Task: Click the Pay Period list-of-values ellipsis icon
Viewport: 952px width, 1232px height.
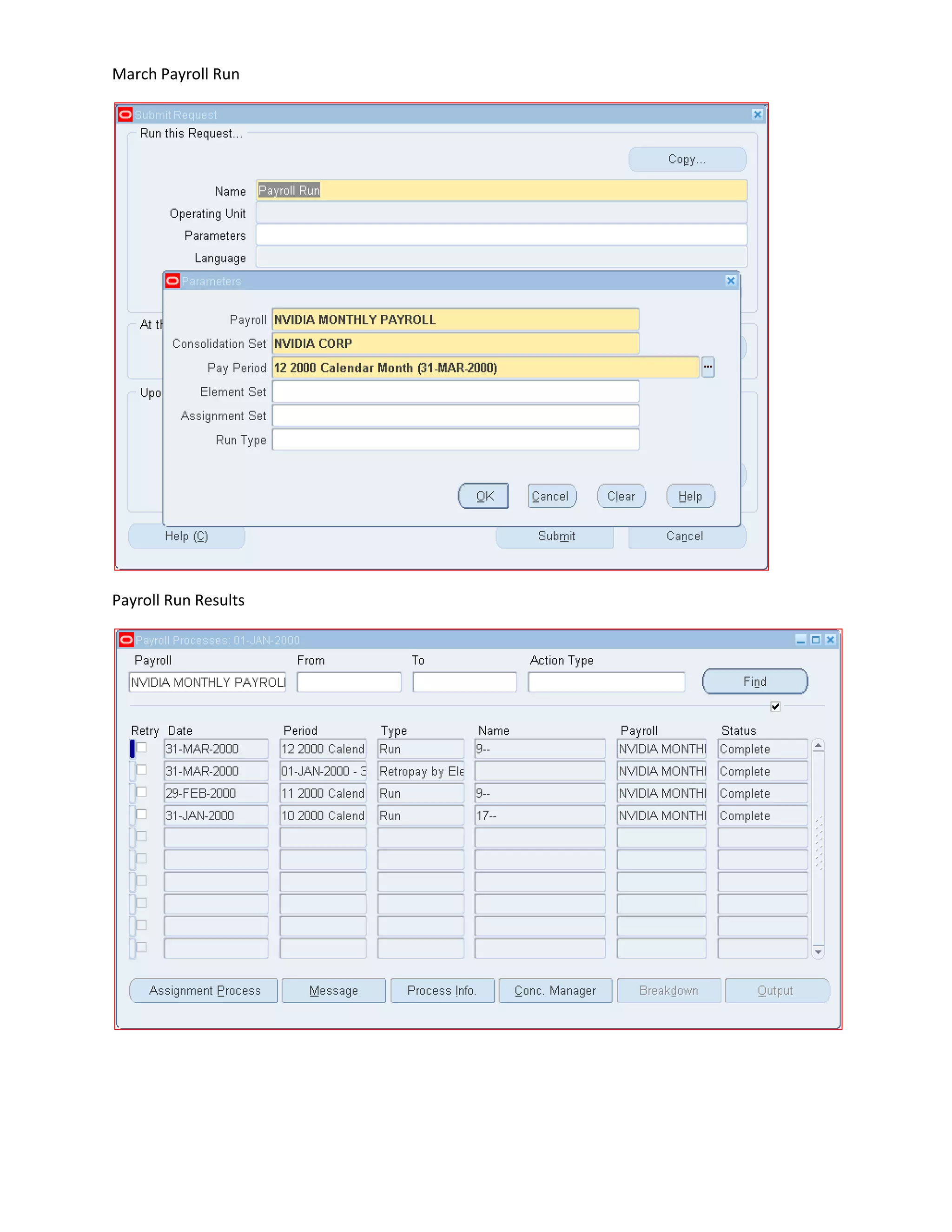Action: [x=708, y=367]
